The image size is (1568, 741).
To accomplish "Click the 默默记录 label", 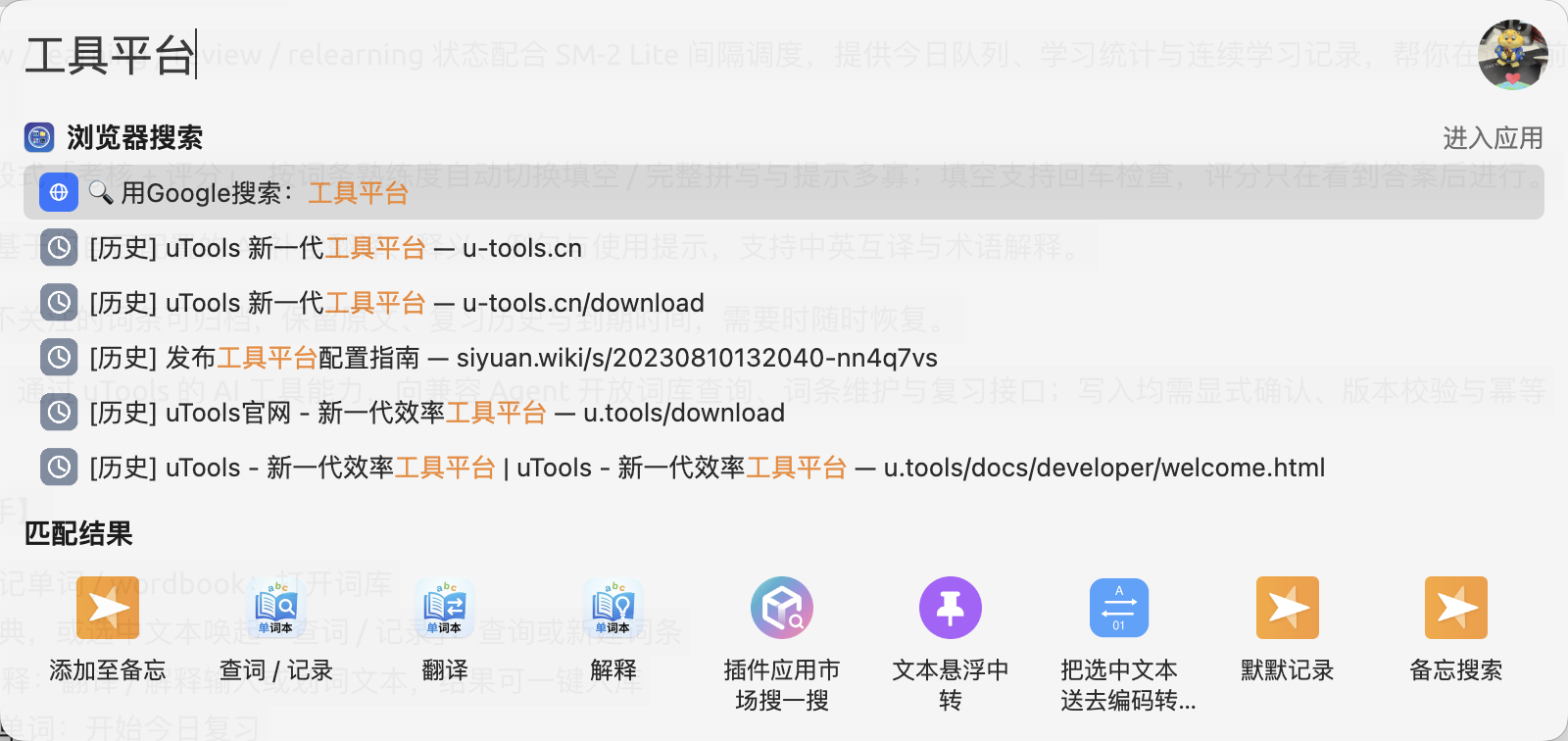I will point(1288,670).
